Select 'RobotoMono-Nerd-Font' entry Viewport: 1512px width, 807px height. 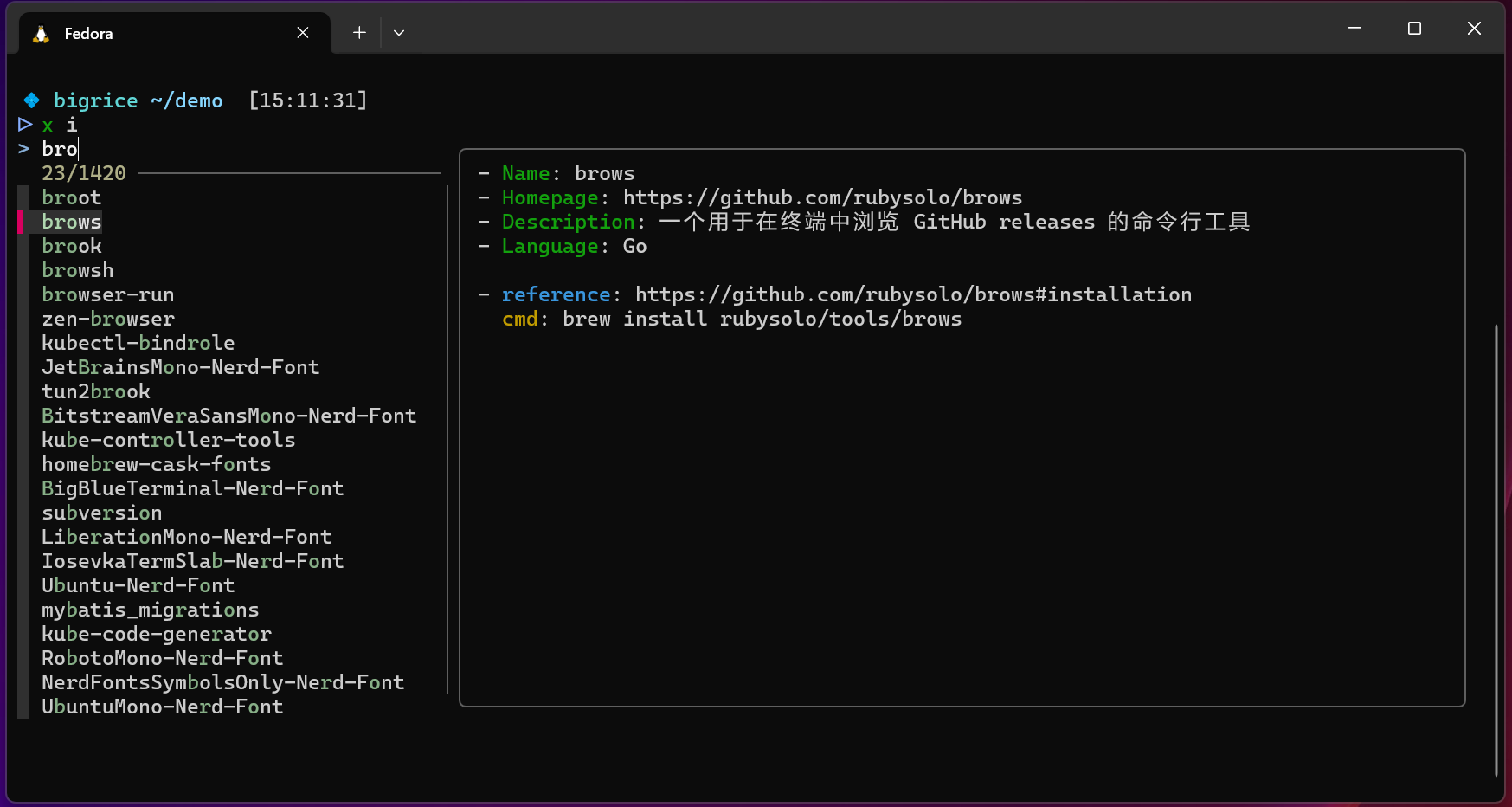pyautogui.click(x=163, y=658)
